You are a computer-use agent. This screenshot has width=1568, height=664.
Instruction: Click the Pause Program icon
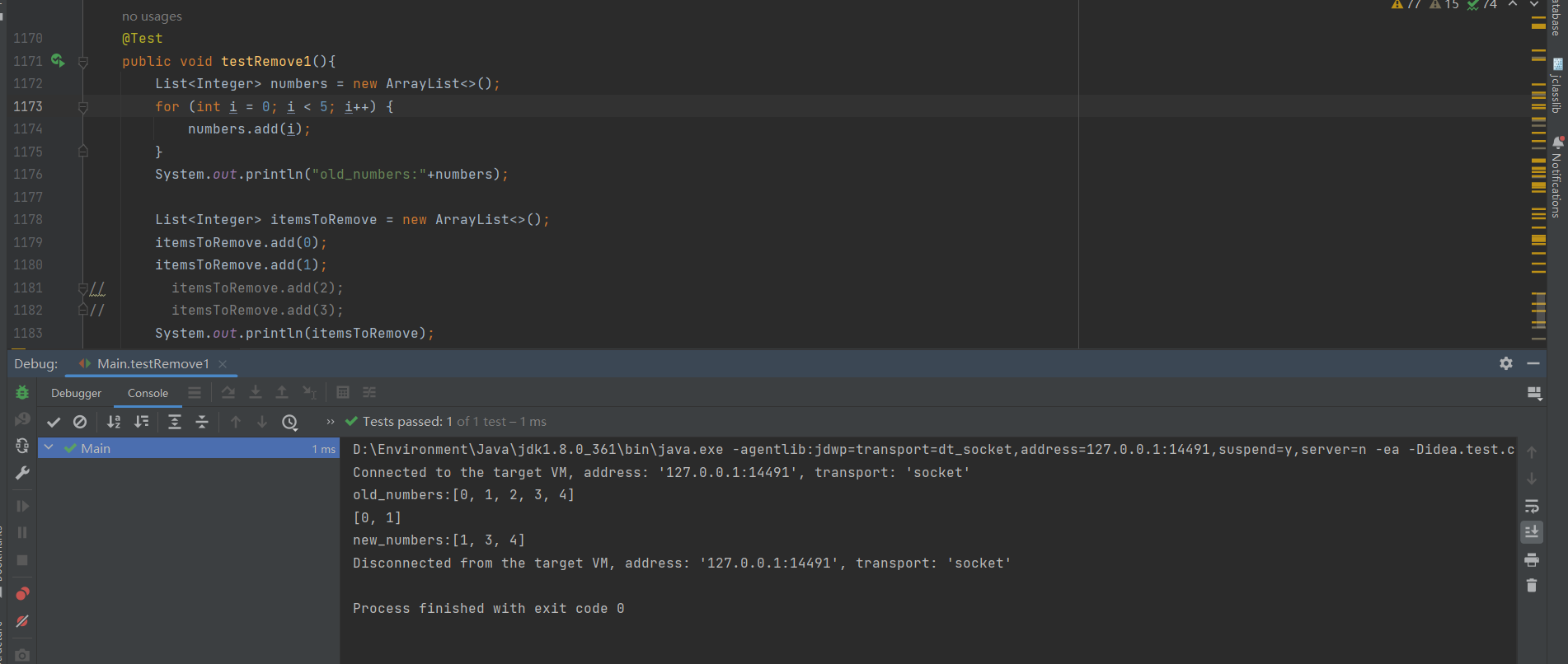click(22, 533)
